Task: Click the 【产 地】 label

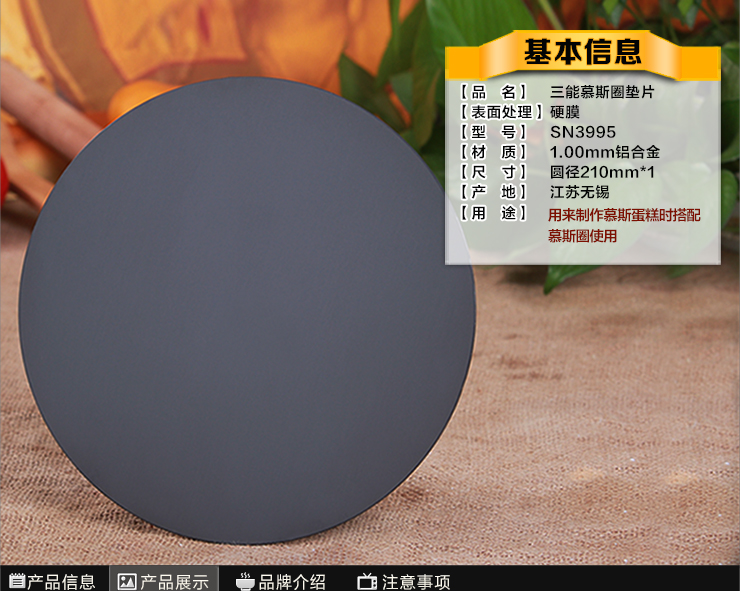Action: 494,192
